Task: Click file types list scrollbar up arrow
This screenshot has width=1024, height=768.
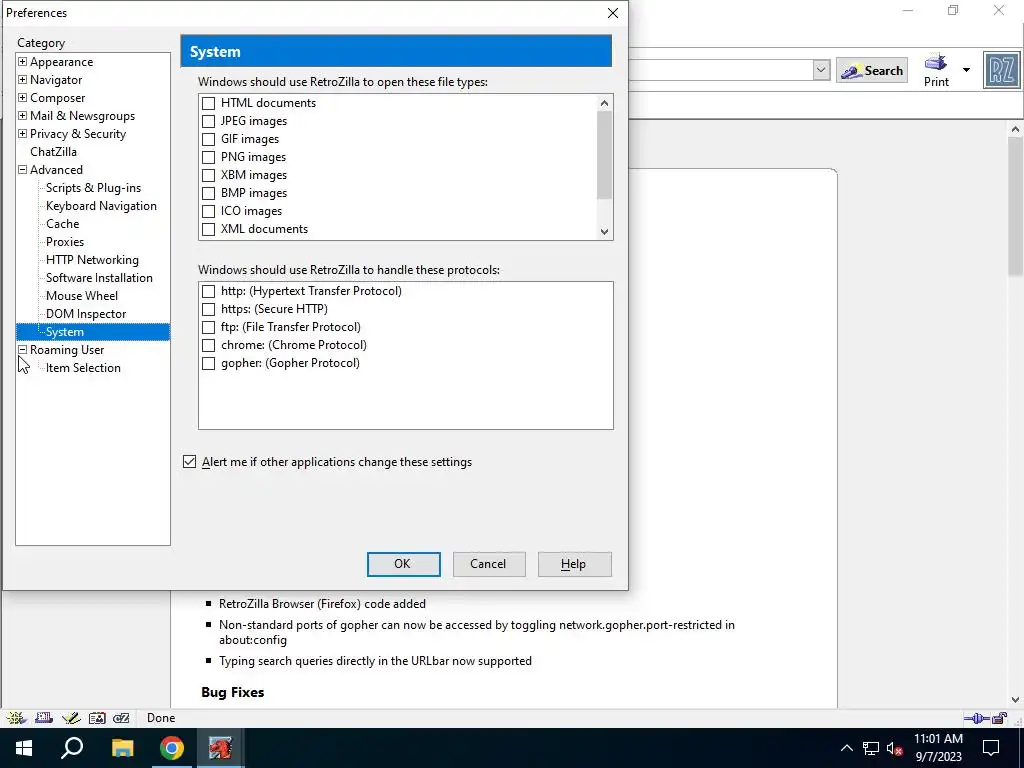Action: tap(604, 103)
